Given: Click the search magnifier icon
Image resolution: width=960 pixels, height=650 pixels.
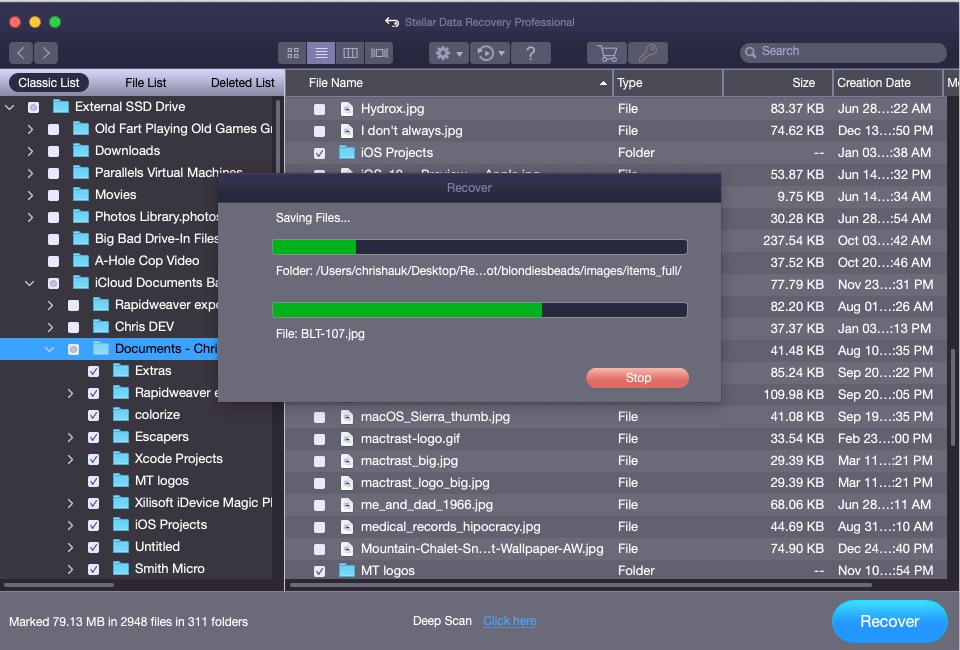Looking at the screenshot, I should [x=750, y=53].
